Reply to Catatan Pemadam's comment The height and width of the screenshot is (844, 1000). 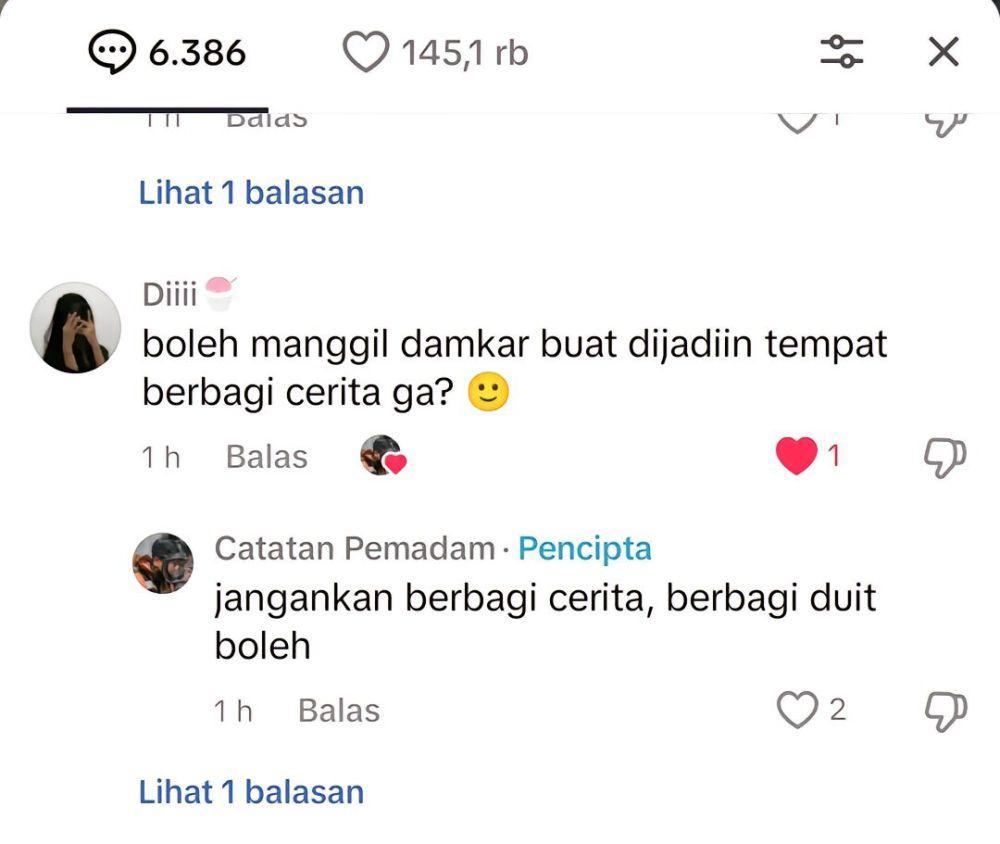[x=339, y=711]
